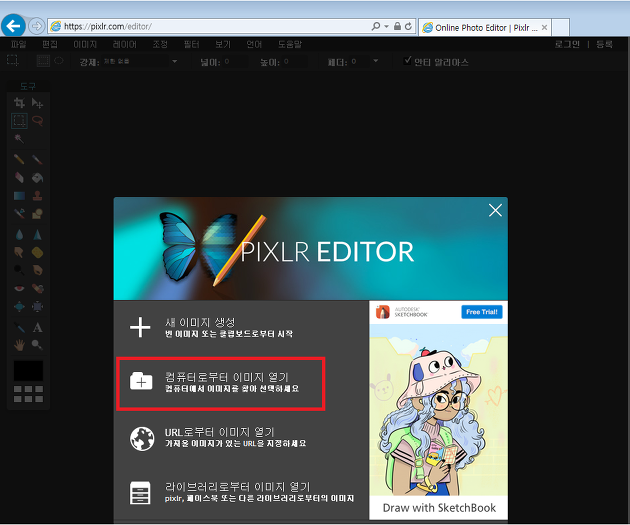Toggle the 안티 알리아스 checkbox
630x525 pixels.
[x=407, y=61]
